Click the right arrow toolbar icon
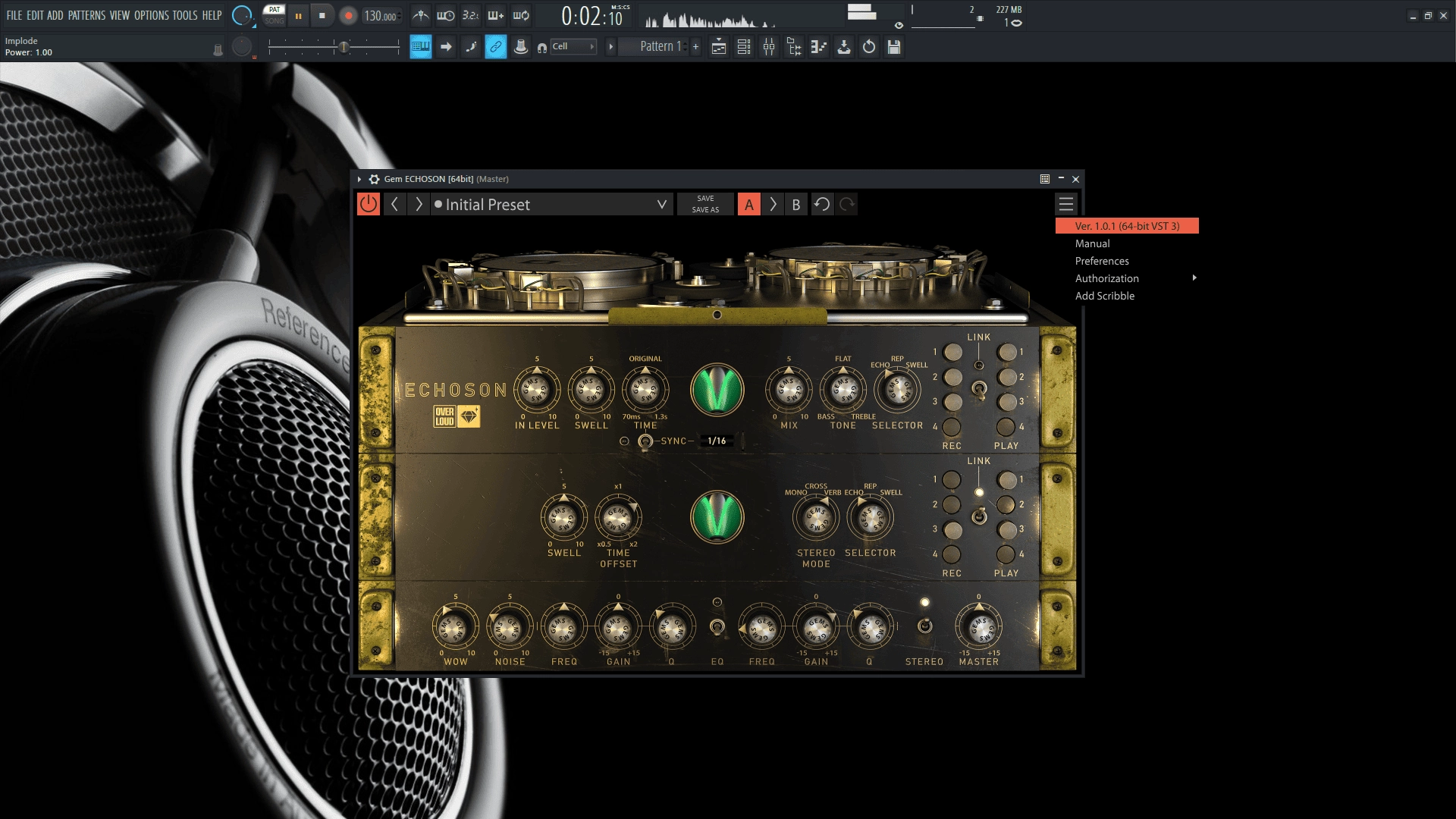This screenshot has width=1456, height=819. pyautogui.click(x=446, y=47)
